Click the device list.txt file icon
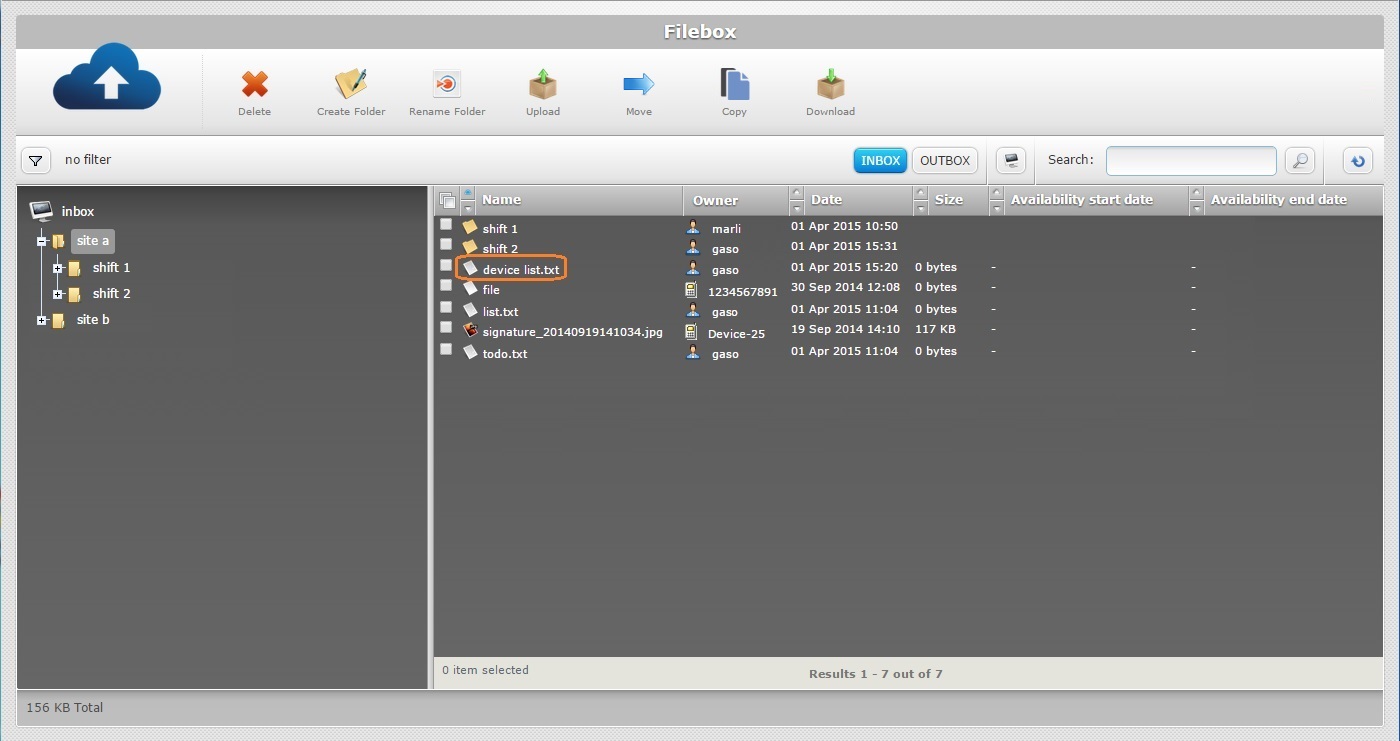This screenshot has width=1400, height=741. tap(470, 268)
